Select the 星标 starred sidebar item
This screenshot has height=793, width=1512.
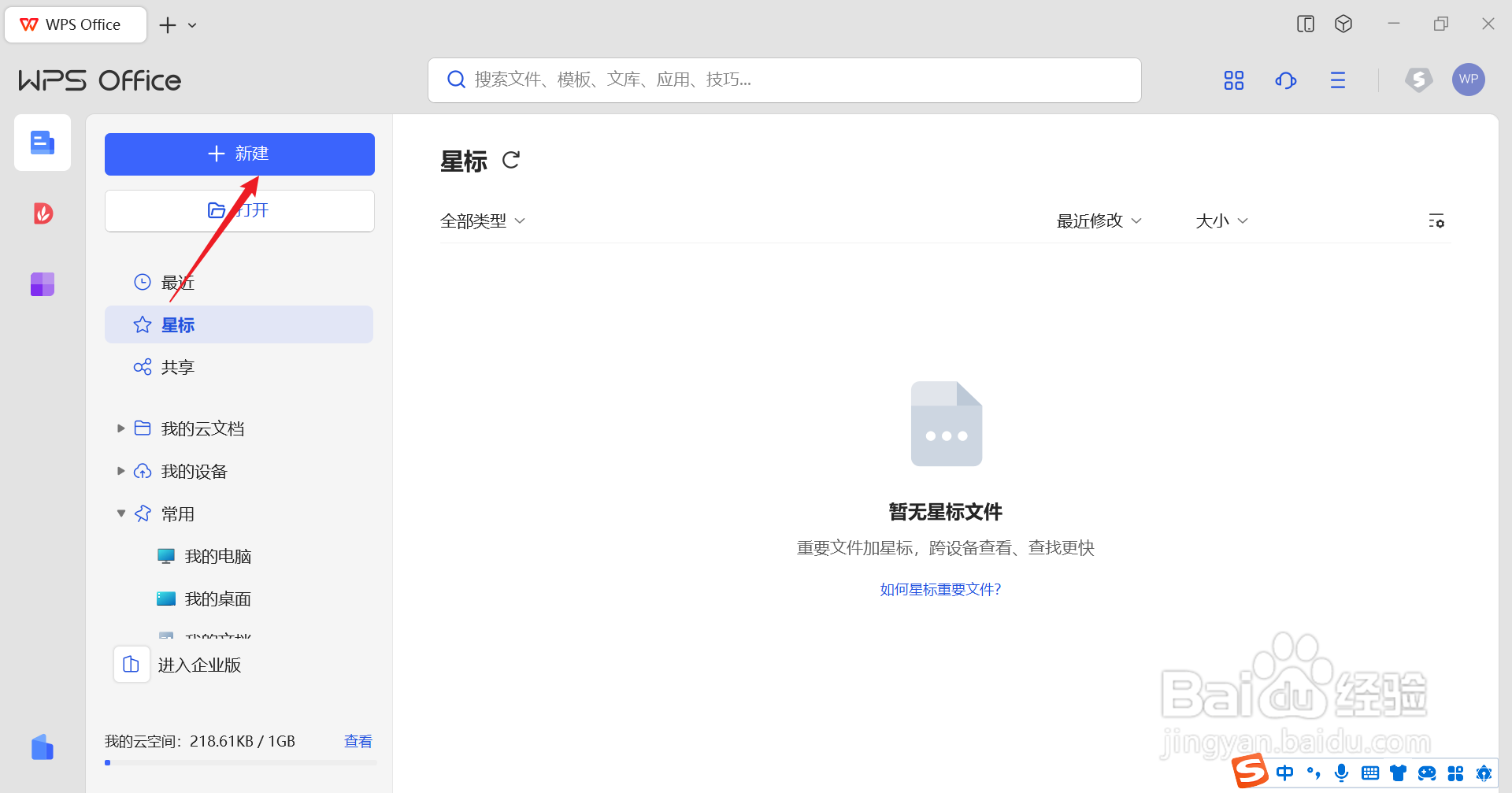click(x=239, y=324)
